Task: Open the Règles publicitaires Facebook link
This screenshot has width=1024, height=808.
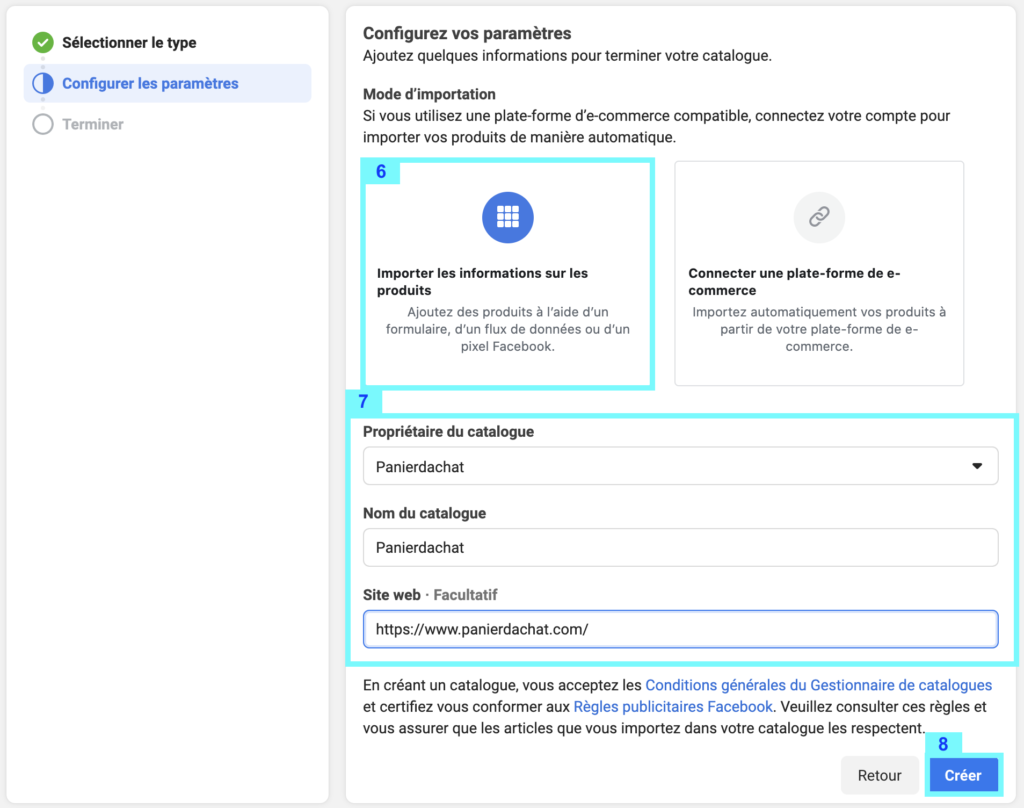Action: pos(673,707)
